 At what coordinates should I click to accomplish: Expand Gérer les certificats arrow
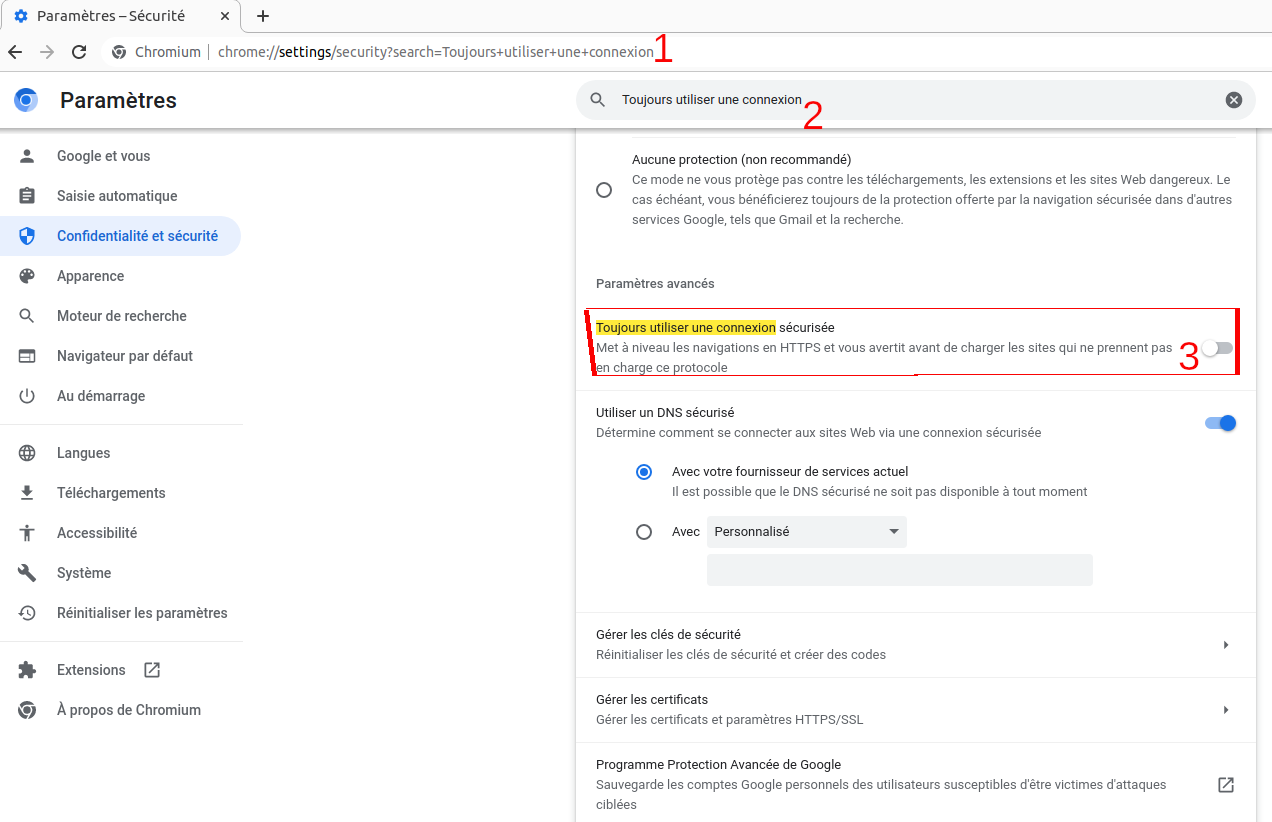(x=1225, y=710)
